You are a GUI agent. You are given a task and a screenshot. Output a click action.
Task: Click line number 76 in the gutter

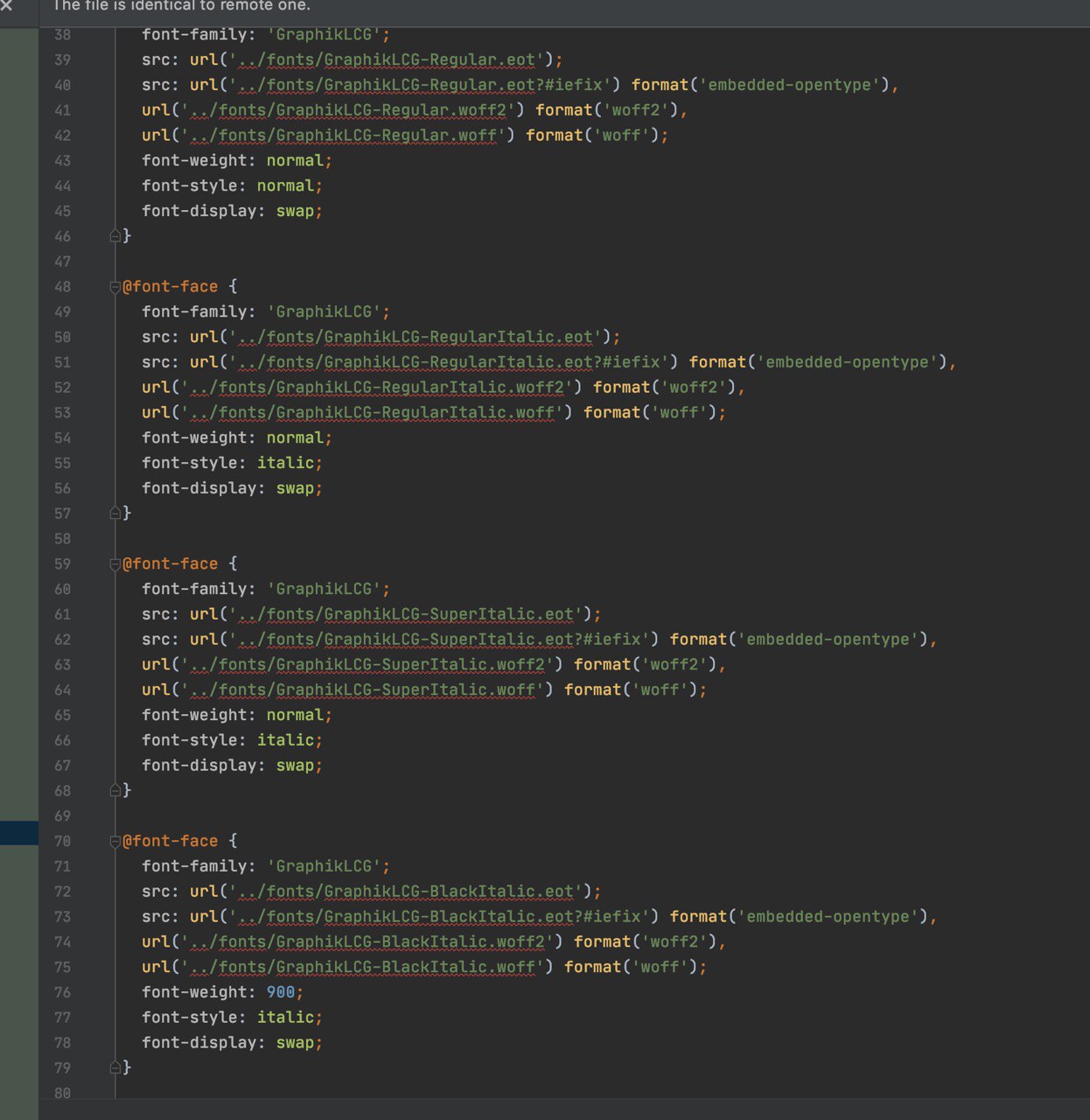click(x=62, y=992)
